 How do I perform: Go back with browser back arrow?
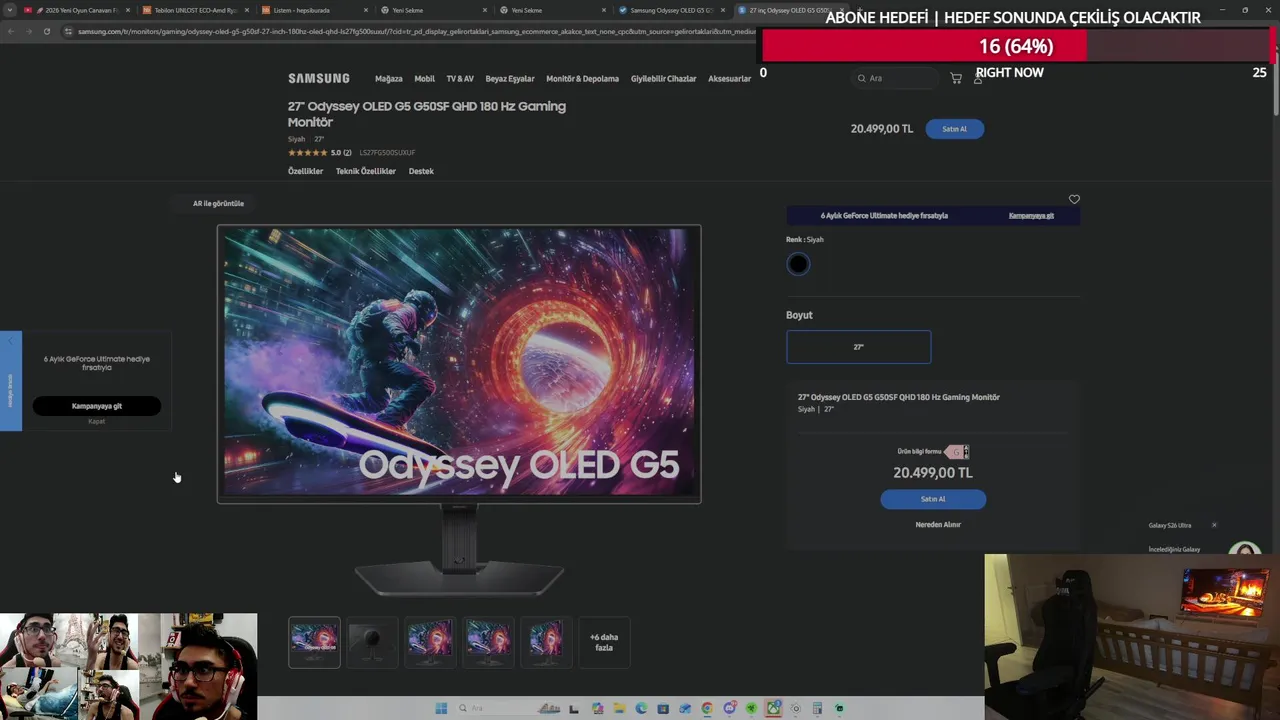[x=10, y=31]
